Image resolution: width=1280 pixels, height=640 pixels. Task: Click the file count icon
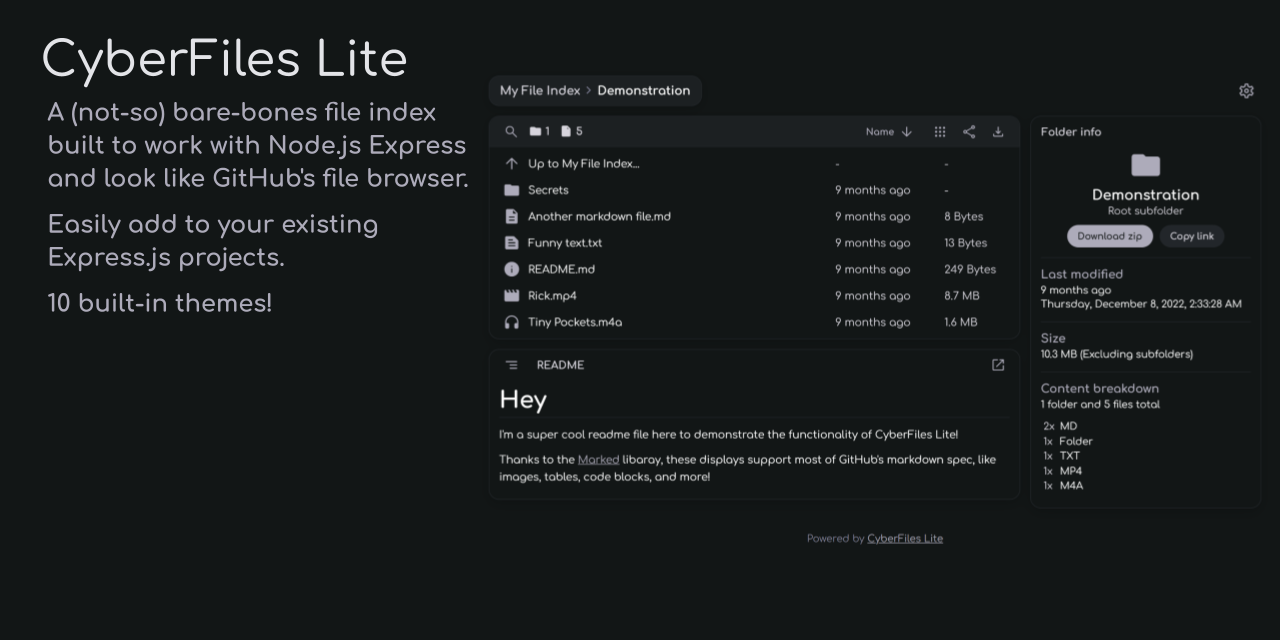566,132
